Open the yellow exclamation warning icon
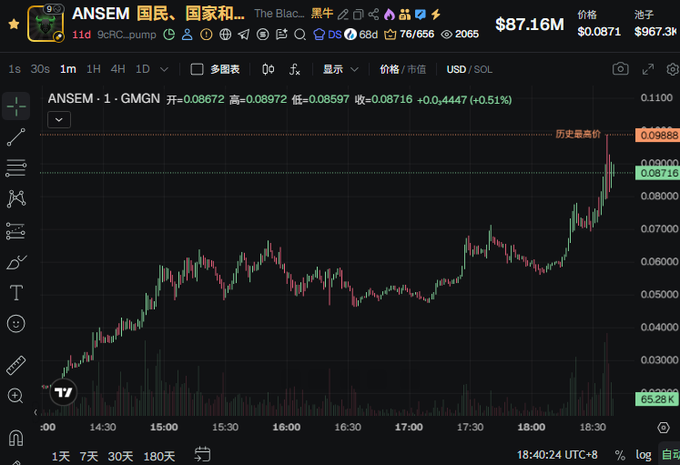 (x=206, y=34)
